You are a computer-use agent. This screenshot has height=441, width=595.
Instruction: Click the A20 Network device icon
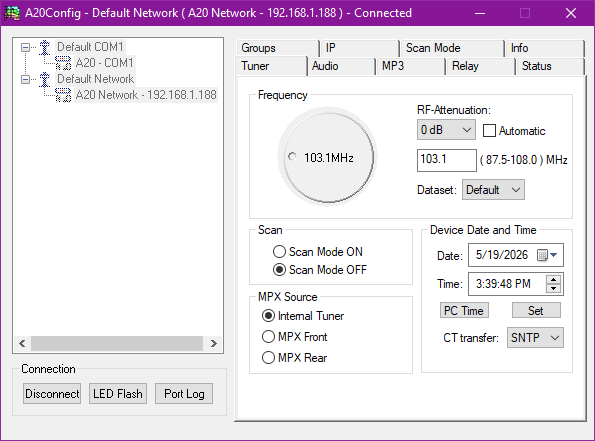[63, 95]
